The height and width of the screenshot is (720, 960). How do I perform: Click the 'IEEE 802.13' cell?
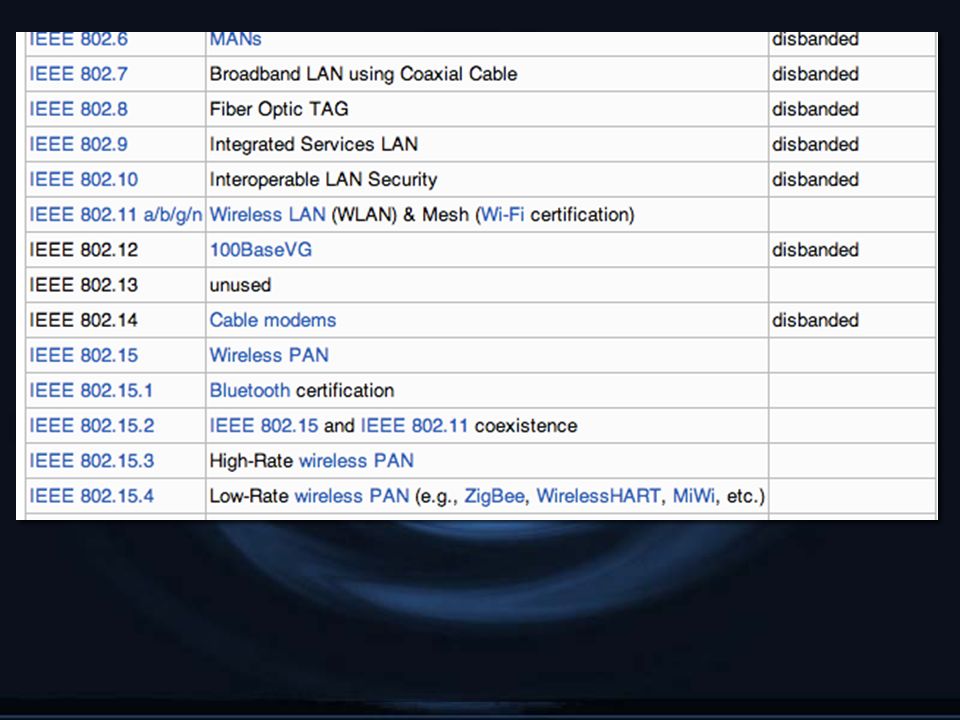click(116, 285)
